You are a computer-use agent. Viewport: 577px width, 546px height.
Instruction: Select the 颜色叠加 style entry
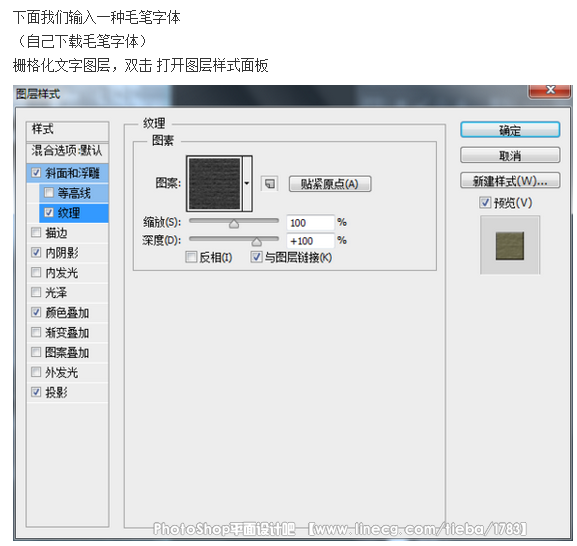pos(68,312)
